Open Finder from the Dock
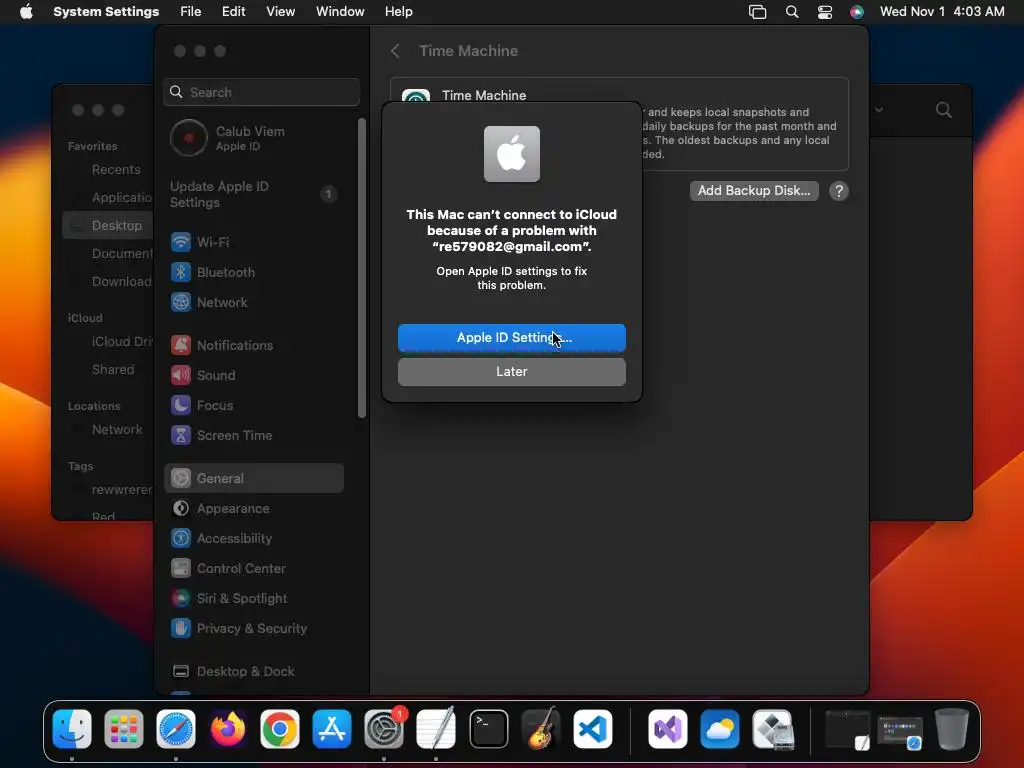 72,729
